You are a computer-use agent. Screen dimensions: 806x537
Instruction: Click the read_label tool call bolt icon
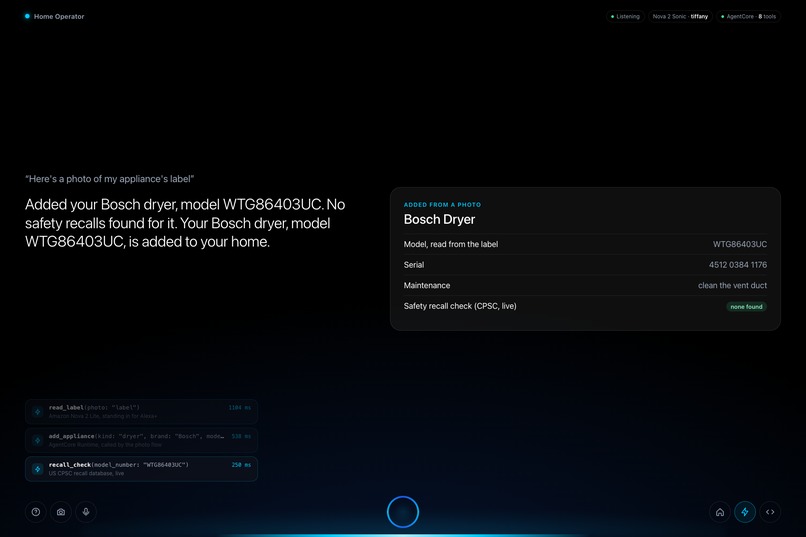click(x=37, y=412)
